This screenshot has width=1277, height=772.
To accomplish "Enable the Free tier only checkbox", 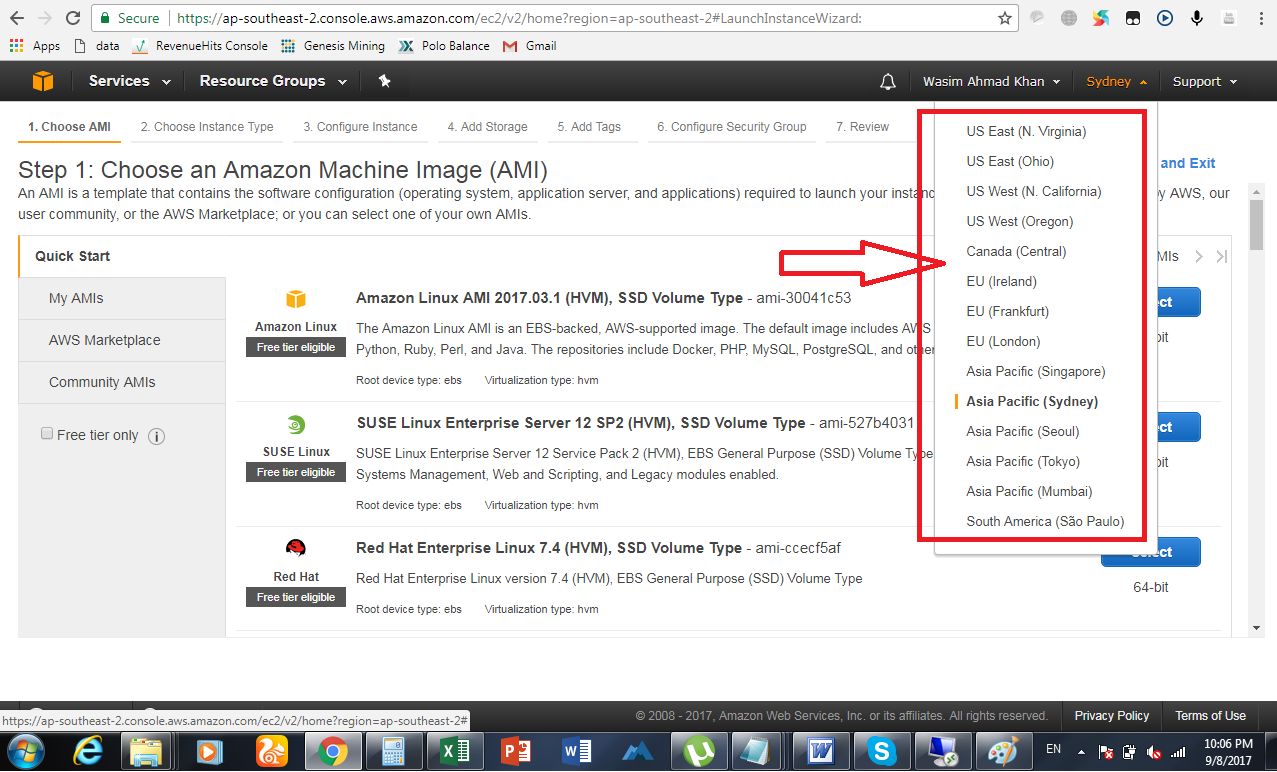I will coord(47,434).
